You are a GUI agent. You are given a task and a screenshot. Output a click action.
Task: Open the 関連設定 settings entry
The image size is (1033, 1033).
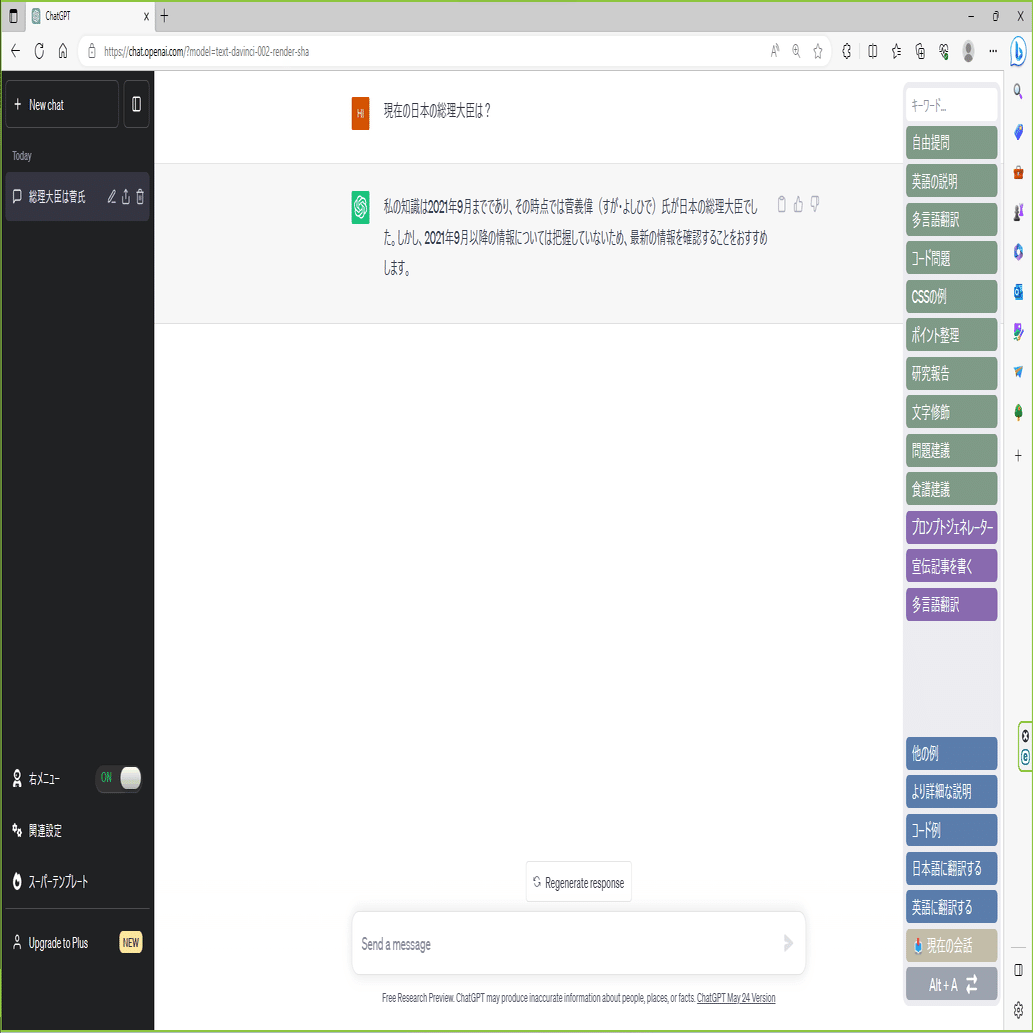pos(45,830)
